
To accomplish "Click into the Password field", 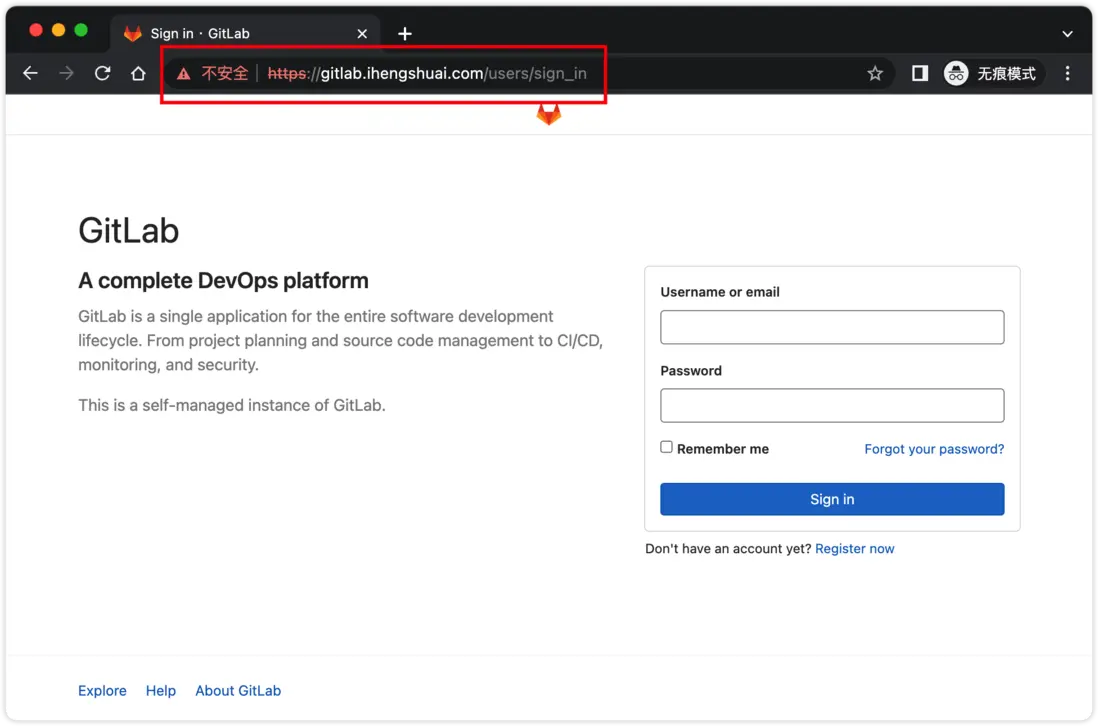I will [832, 405].
